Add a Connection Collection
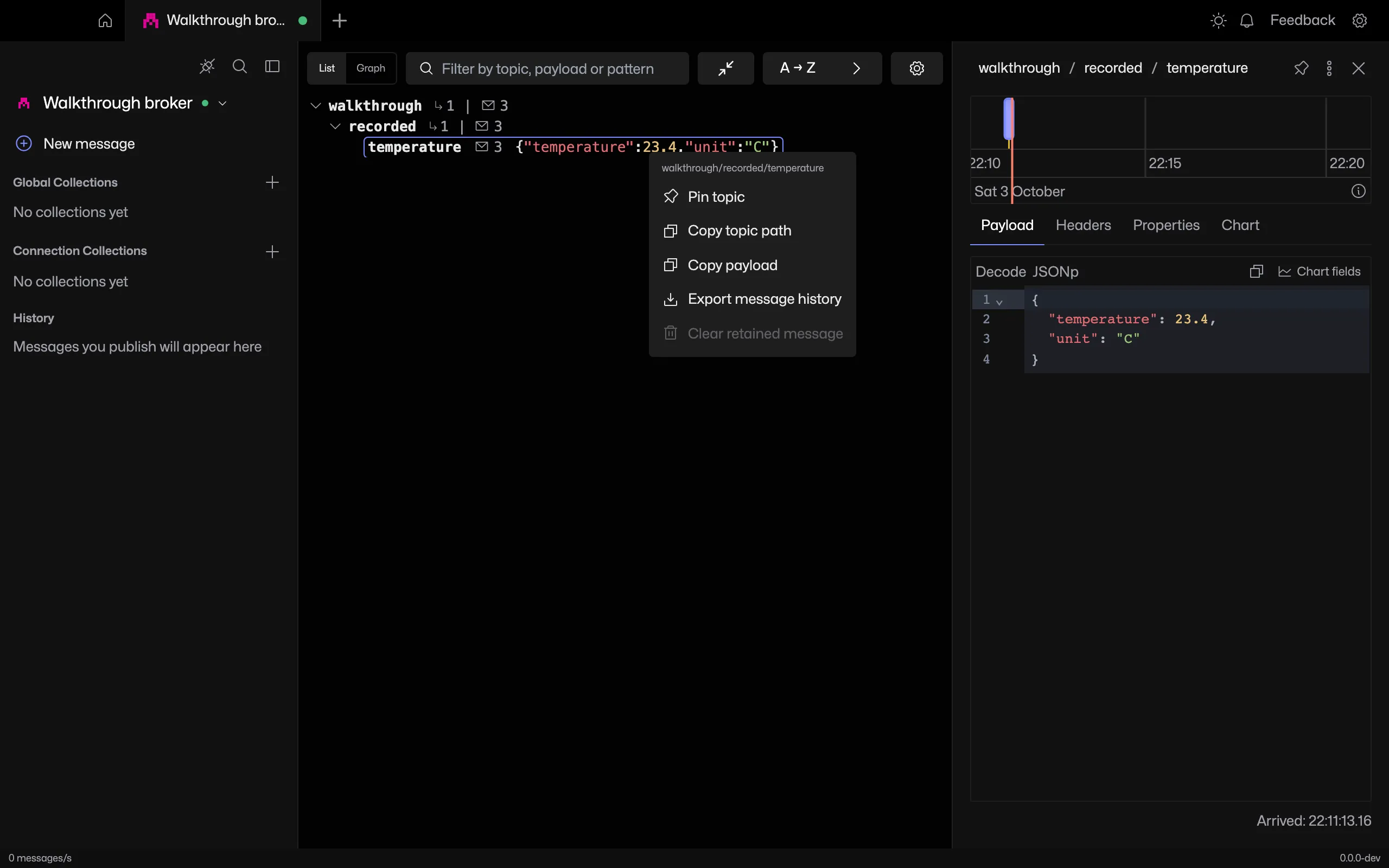Viewport: 1389px width, 868px height. (x=272, y=251)
